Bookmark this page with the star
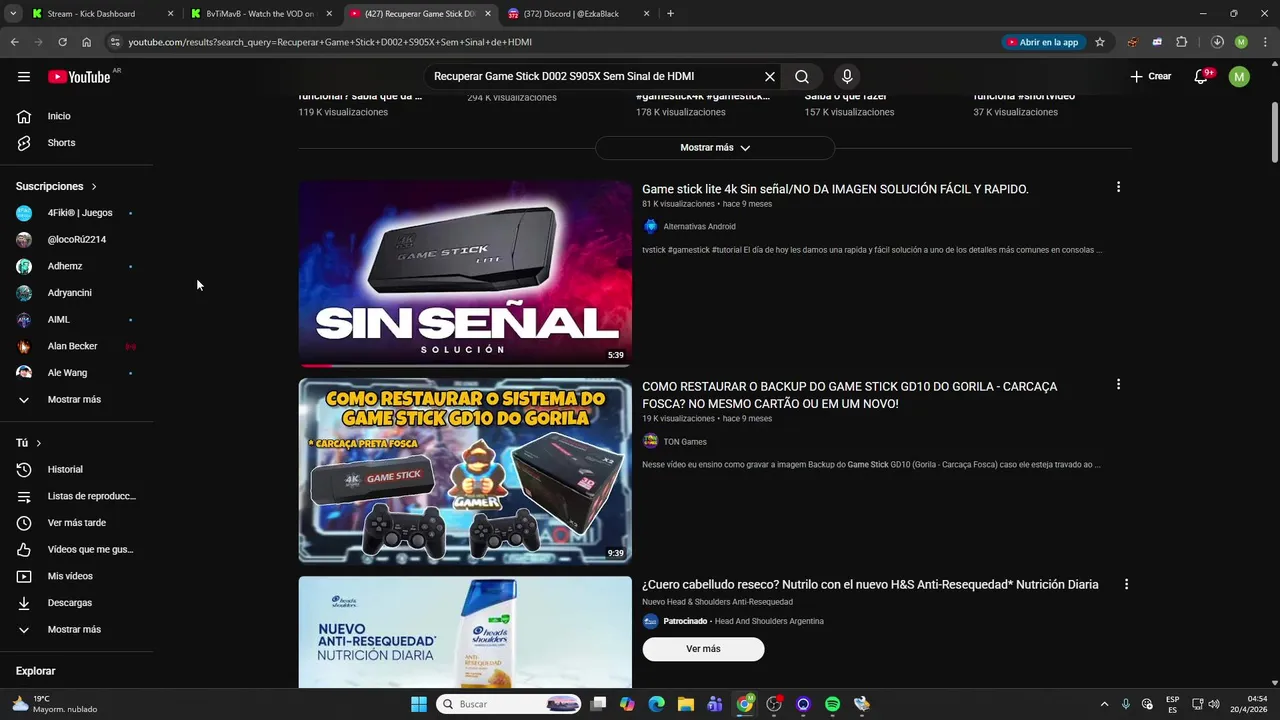1280x720 pixels. coord(1100,42)
